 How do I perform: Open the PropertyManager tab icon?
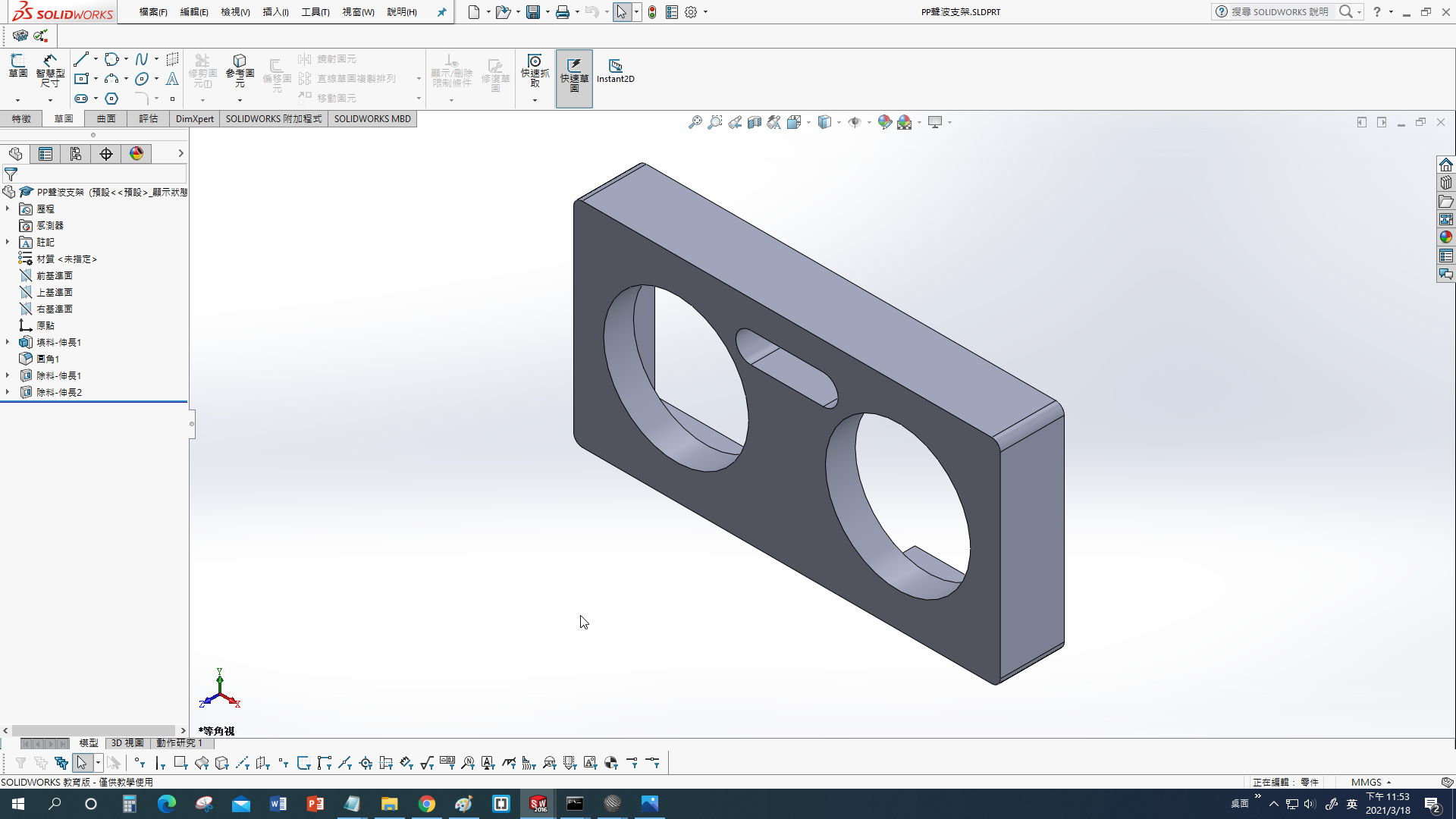45,154
